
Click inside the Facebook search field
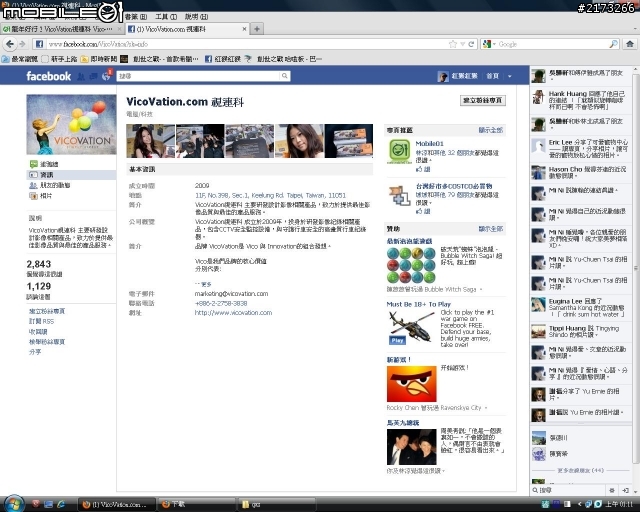click(x=198, y=76)
